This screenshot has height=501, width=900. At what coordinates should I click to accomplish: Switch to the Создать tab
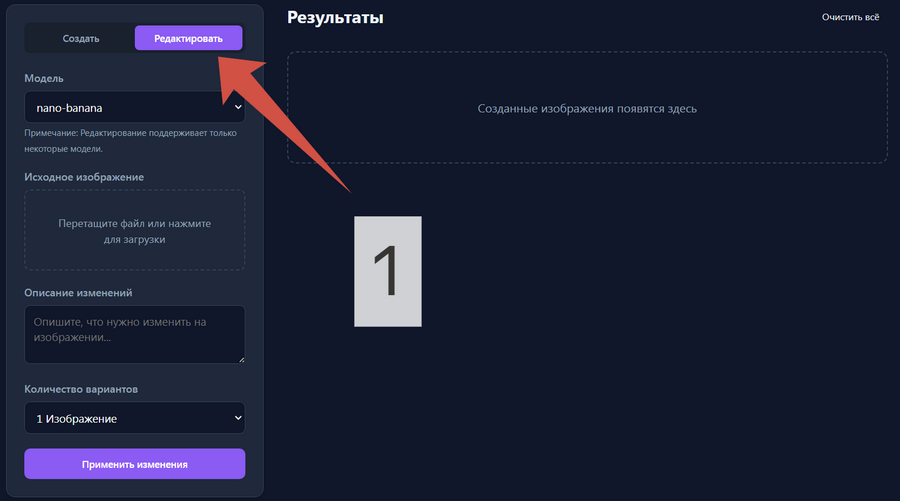pyautogui.click(x=80, y=39)
